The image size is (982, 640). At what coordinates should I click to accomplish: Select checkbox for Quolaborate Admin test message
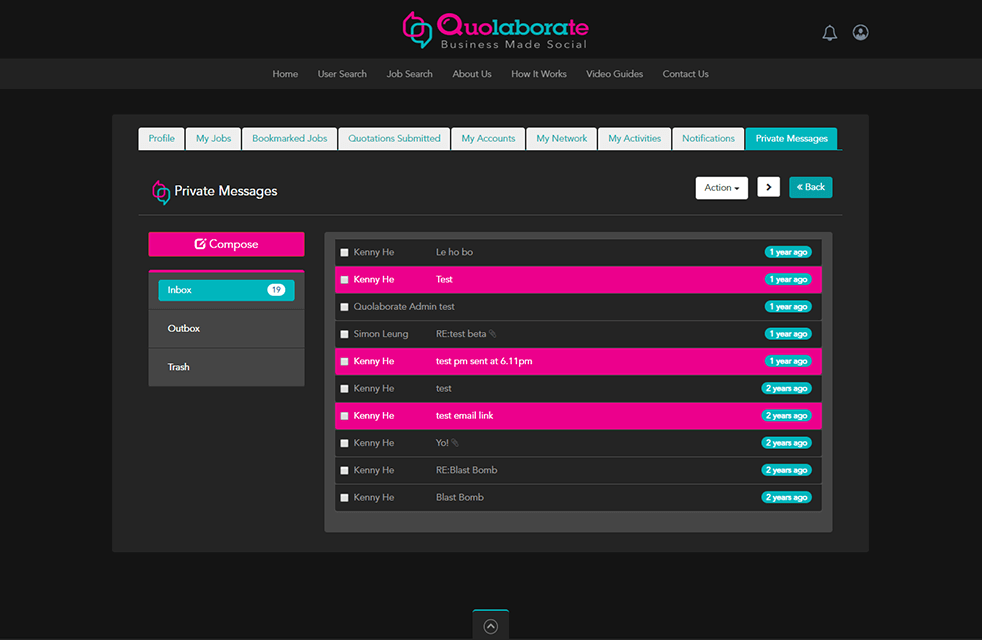tap(345, 307)
